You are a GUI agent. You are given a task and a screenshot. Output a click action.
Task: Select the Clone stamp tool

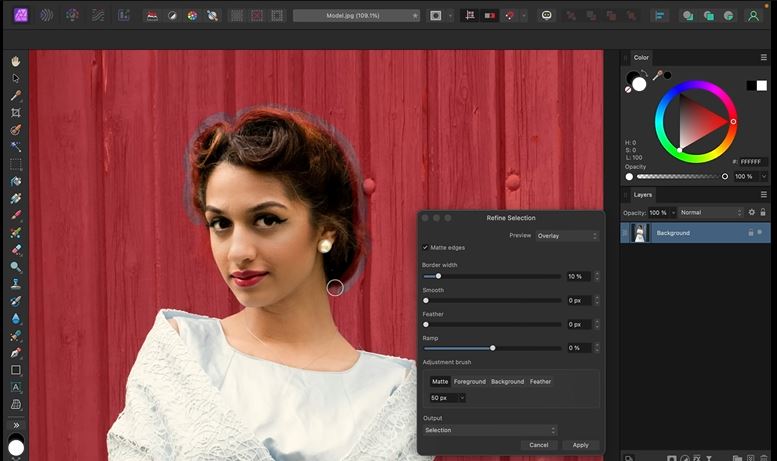pos(16,284)
